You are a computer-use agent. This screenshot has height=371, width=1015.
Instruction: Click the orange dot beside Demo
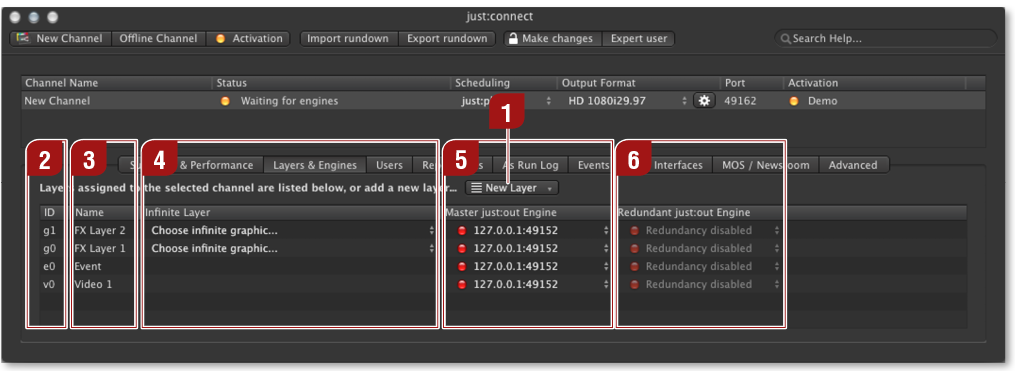tap(794, 102)
